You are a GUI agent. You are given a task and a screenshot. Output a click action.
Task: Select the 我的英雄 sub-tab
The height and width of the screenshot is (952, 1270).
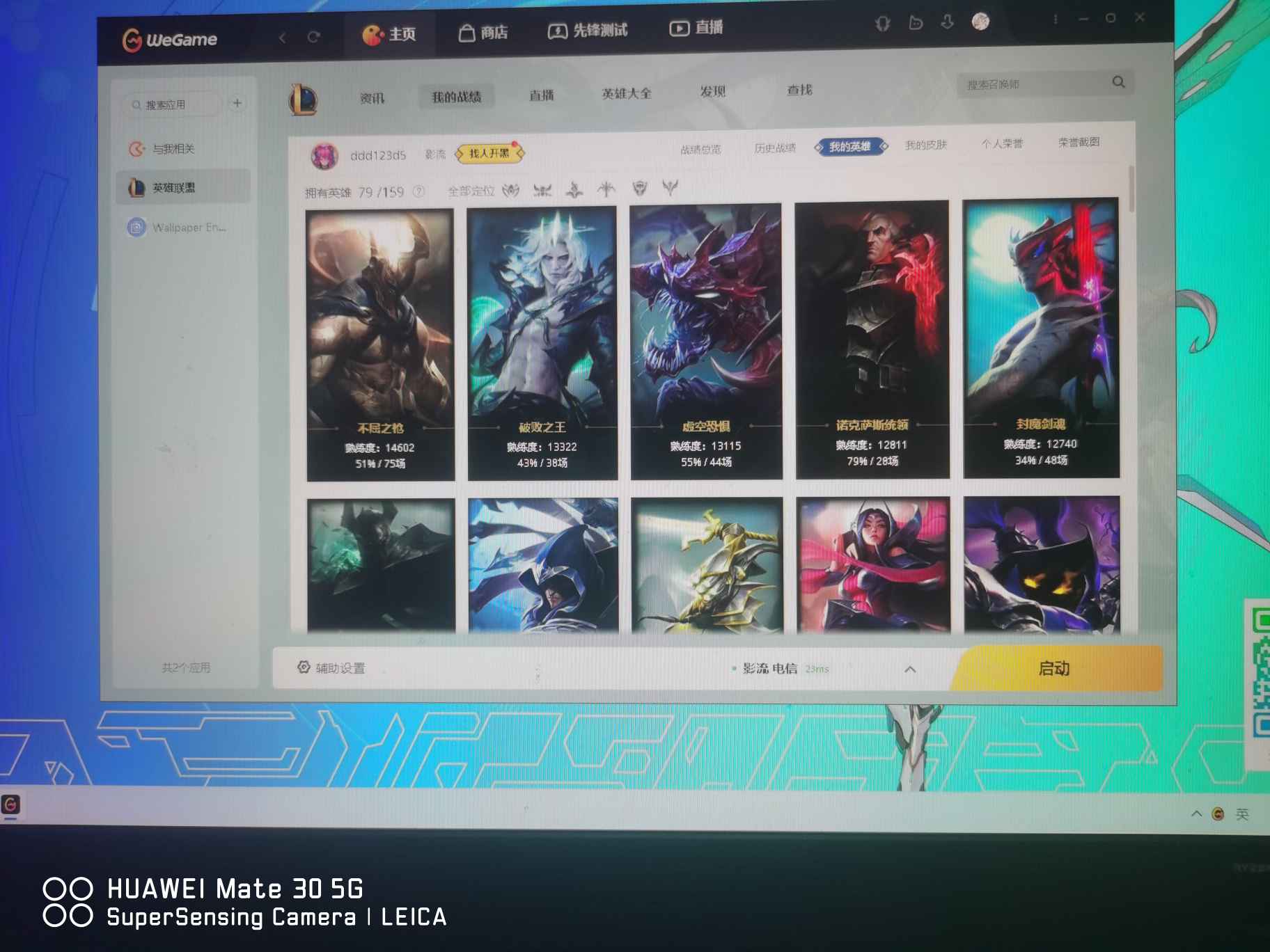(850, 146)
